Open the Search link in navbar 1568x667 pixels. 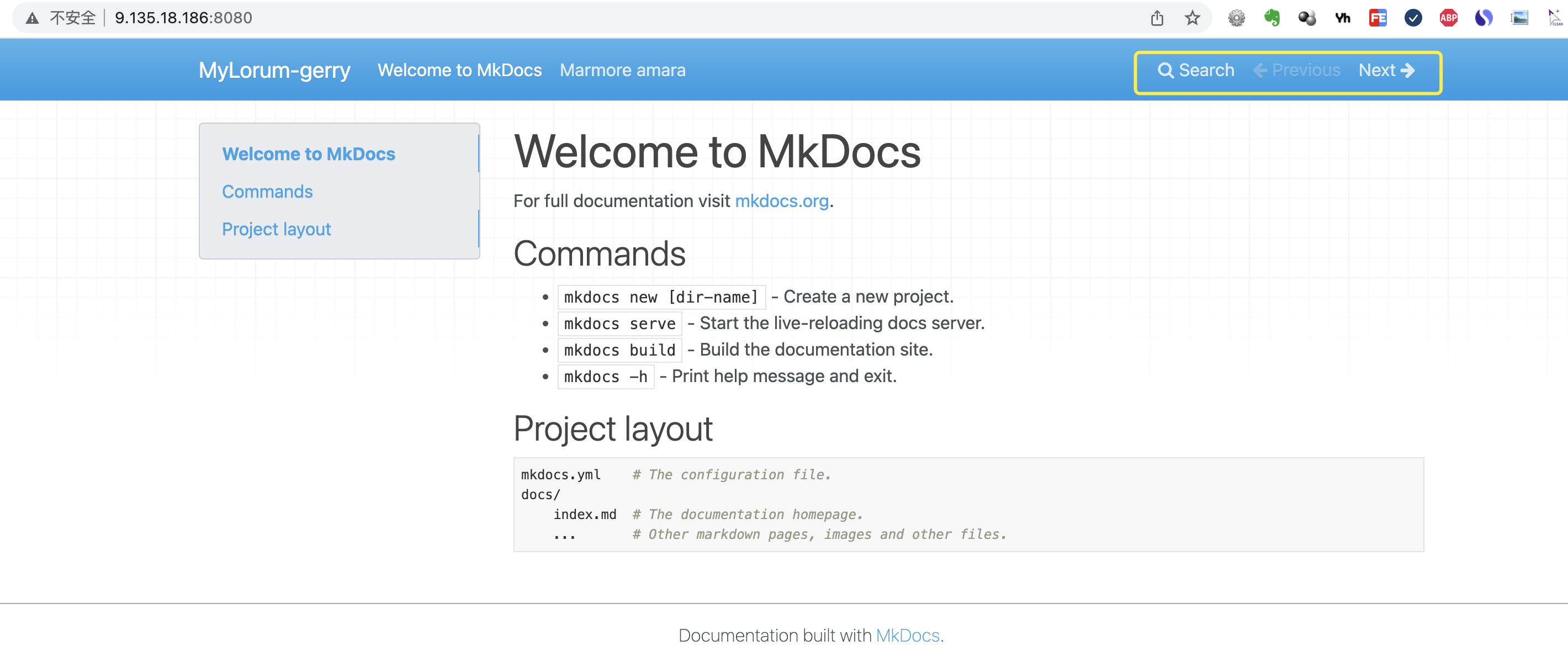click(x=1195, y=71)
